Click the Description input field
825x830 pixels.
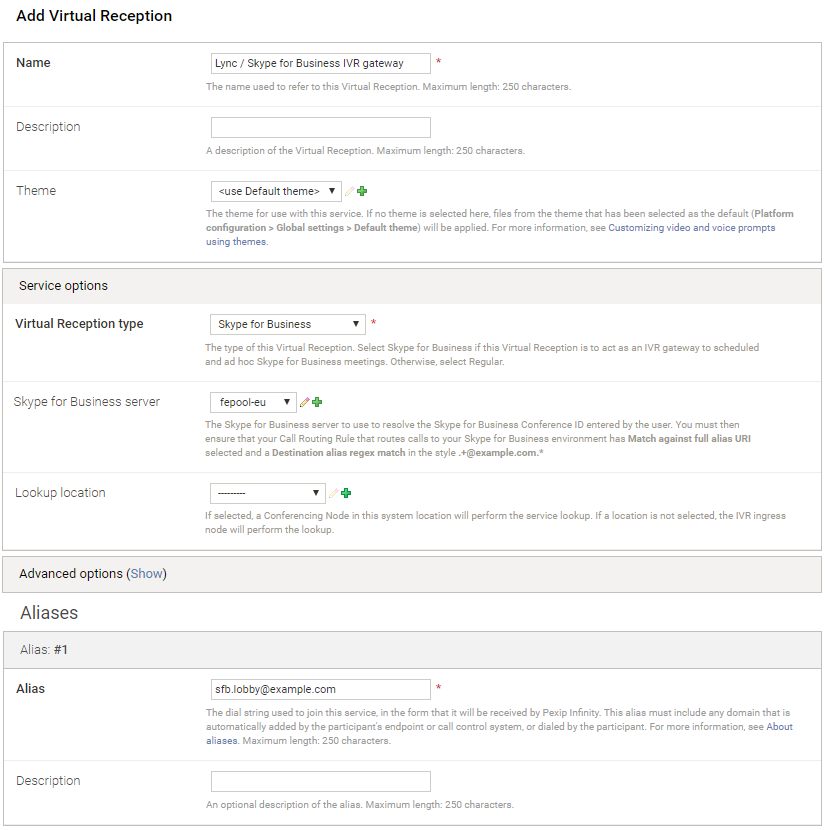(x=320, y=127)
